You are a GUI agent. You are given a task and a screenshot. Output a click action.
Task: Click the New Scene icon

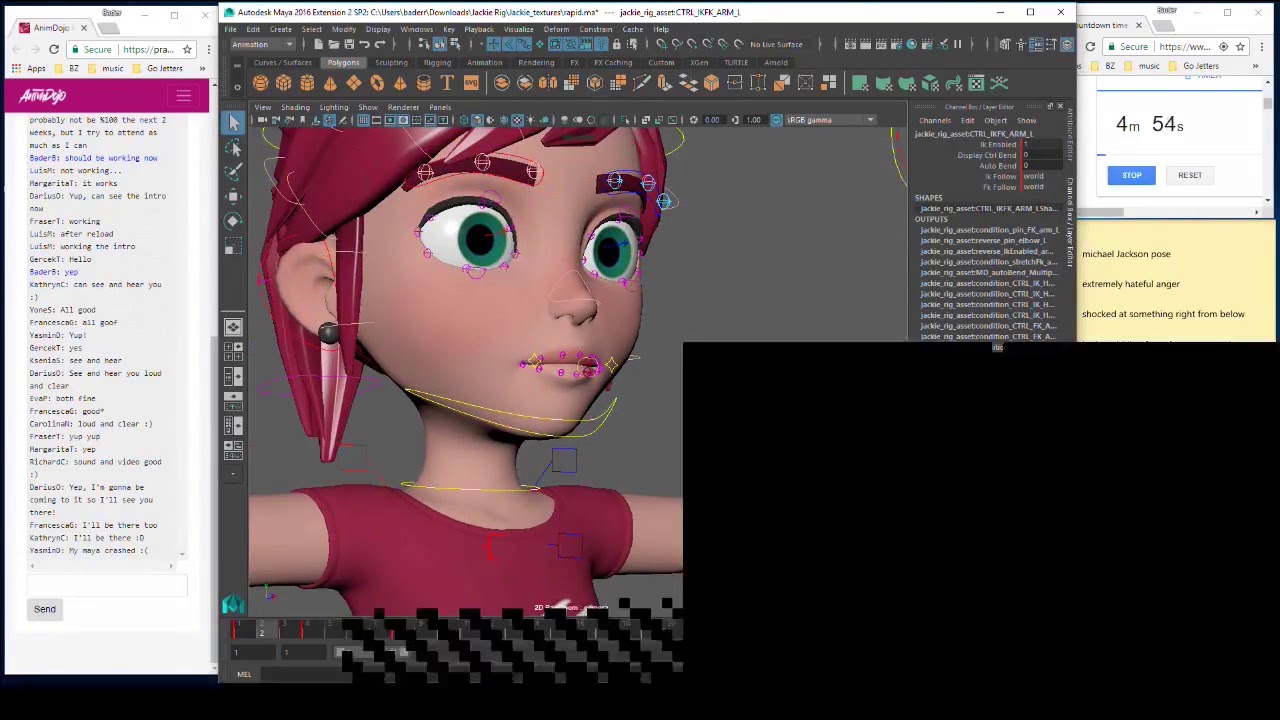(x=318, y=45)
